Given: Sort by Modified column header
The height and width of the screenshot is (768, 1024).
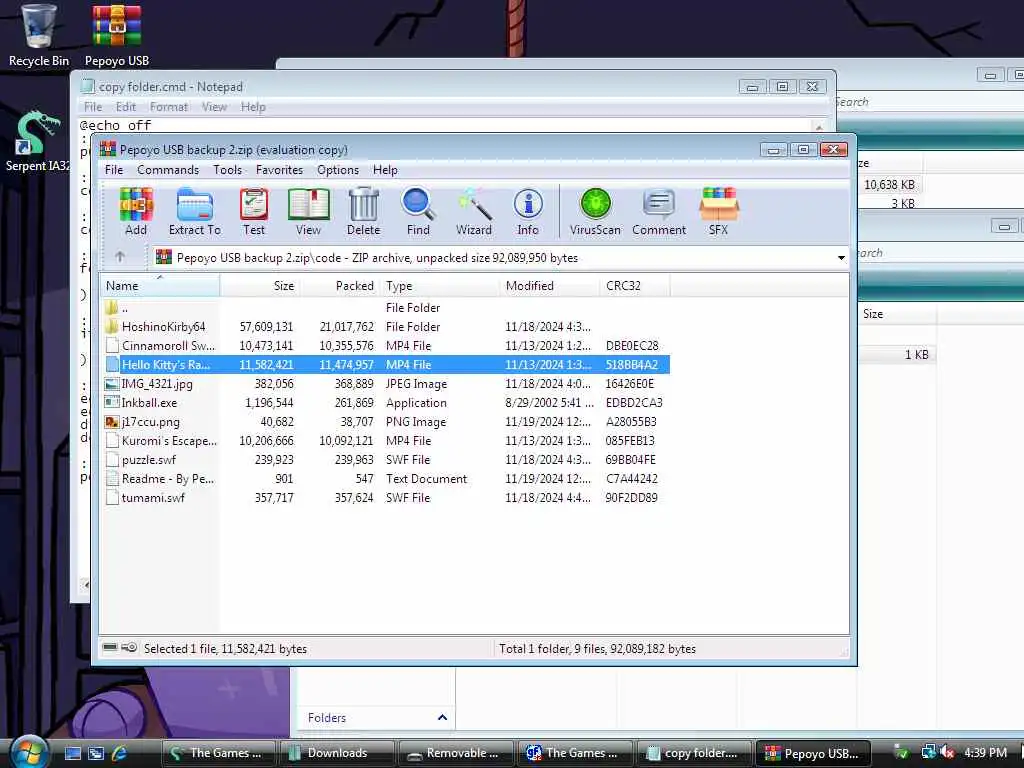Looking at the screenshot, I should 550,285.
